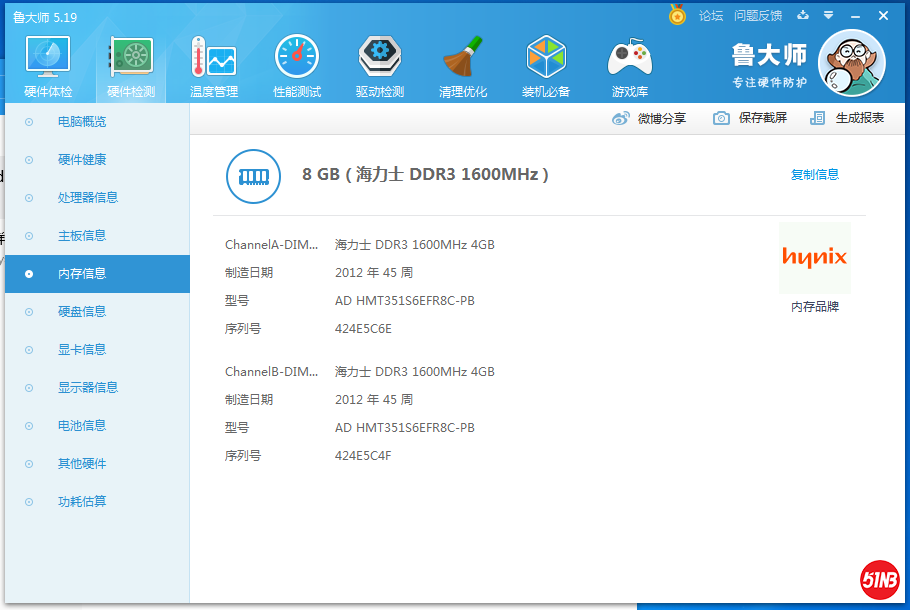The width and height of the screenshot is (910, 610).
Task: Click the hynix memory brand logo
Action: [815, 259]
